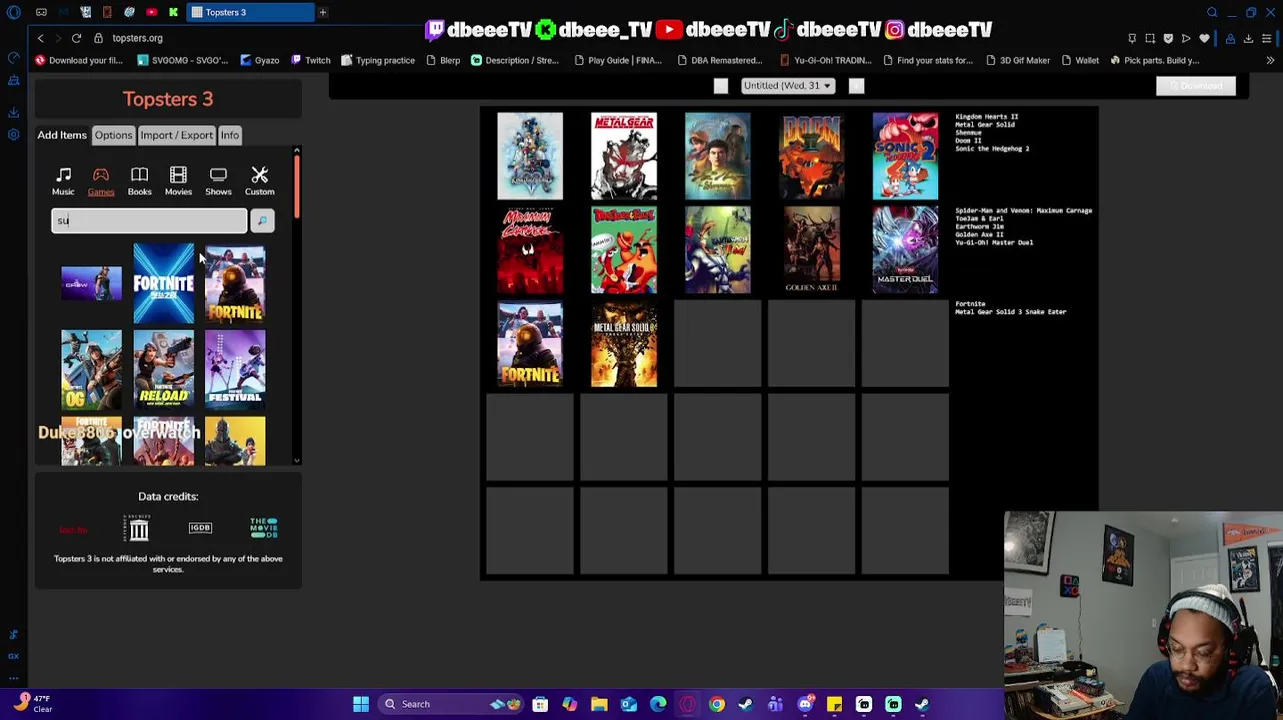
Task: Select the Shows category icon
Action: [218, 181]
